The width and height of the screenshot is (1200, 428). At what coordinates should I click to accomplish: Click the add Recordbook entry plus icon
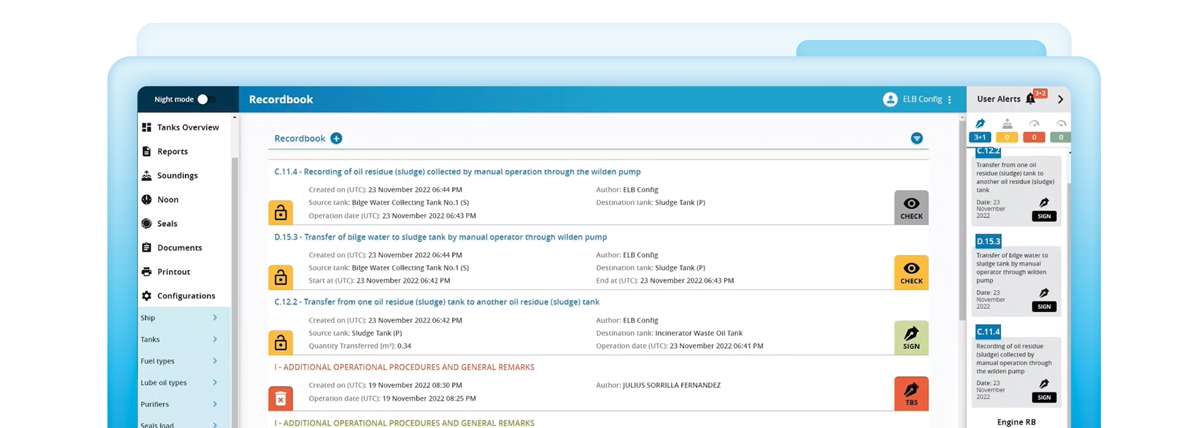[336, 138]
